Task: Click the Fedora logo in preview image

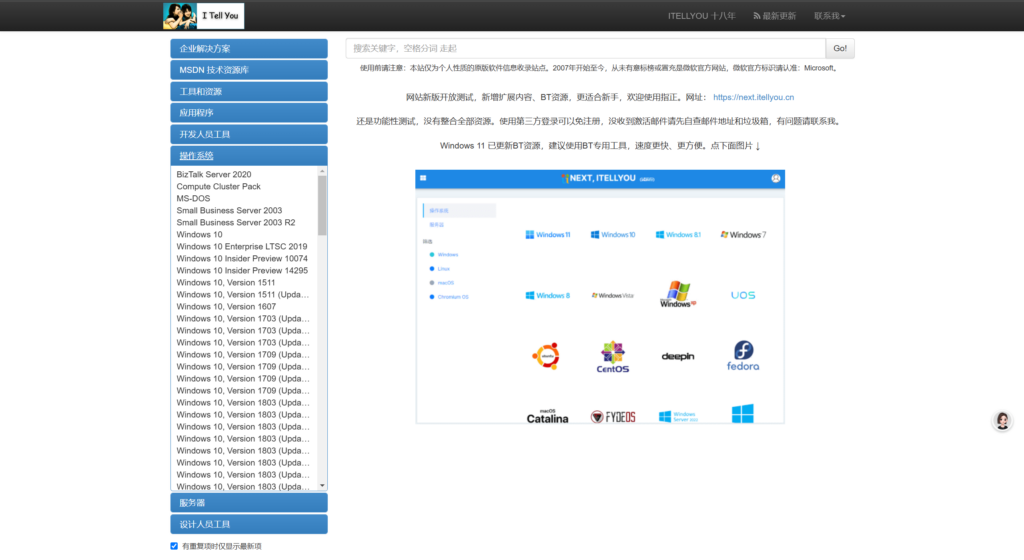Action: click(743, 356)
